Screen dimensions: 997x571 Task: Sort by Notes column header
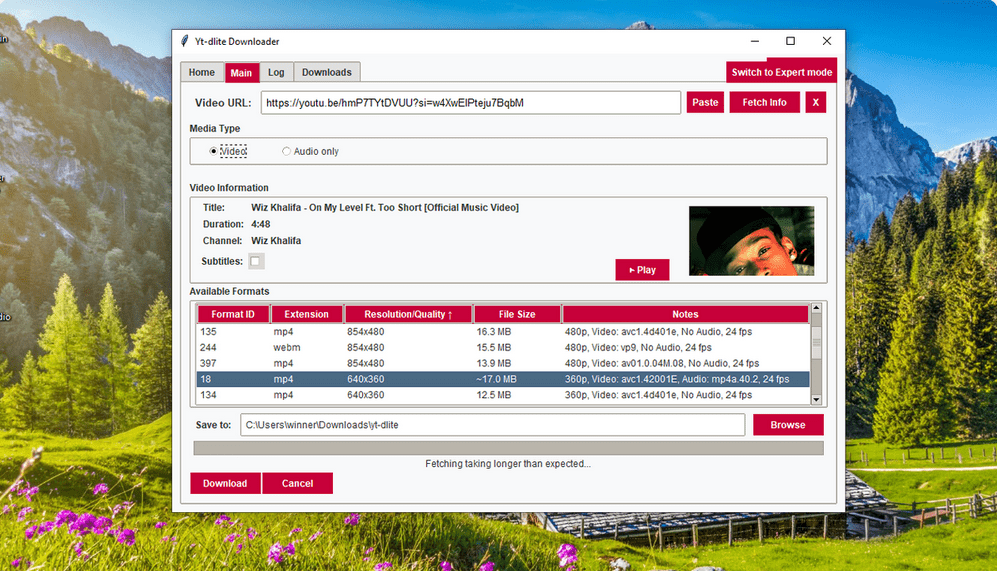click(x=685, y=314)
